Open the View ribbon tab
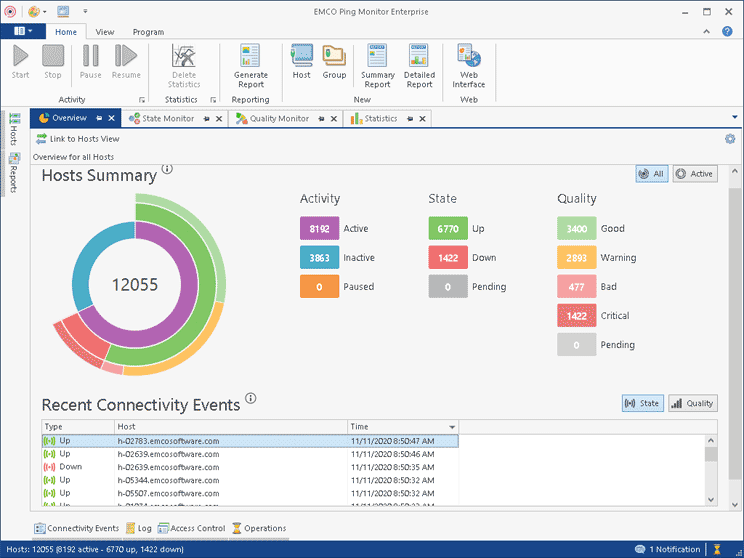This screenshot has width=744, height=558. click(104, 32)
